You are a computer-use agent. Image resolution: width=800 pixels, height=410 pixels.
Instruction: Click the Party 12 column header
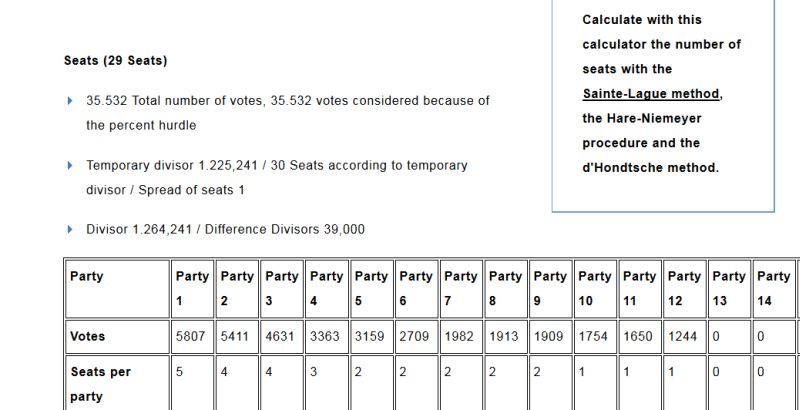[x=685, y=288]
